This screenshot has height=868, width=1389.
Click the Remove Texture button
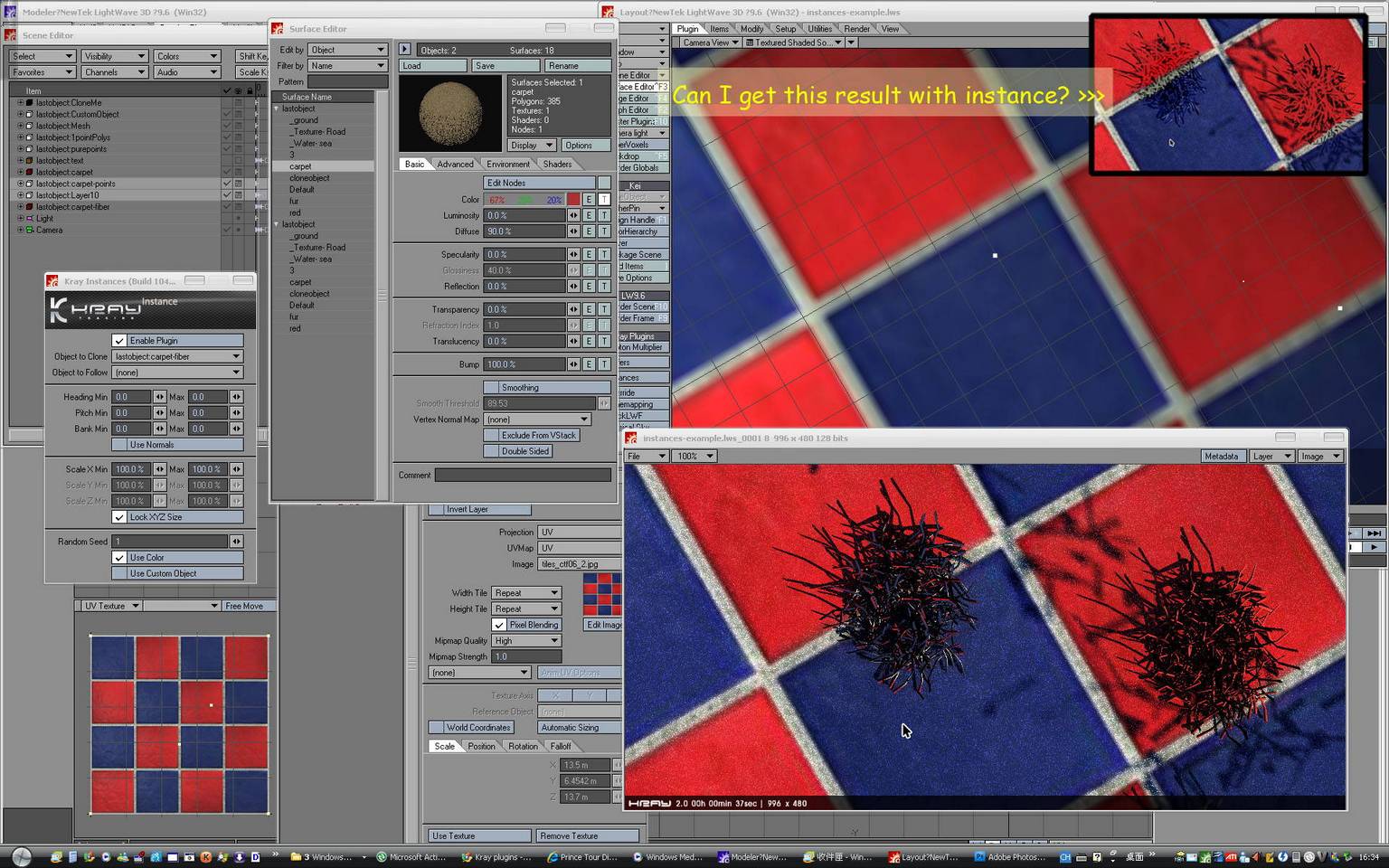tap(588, 836)
